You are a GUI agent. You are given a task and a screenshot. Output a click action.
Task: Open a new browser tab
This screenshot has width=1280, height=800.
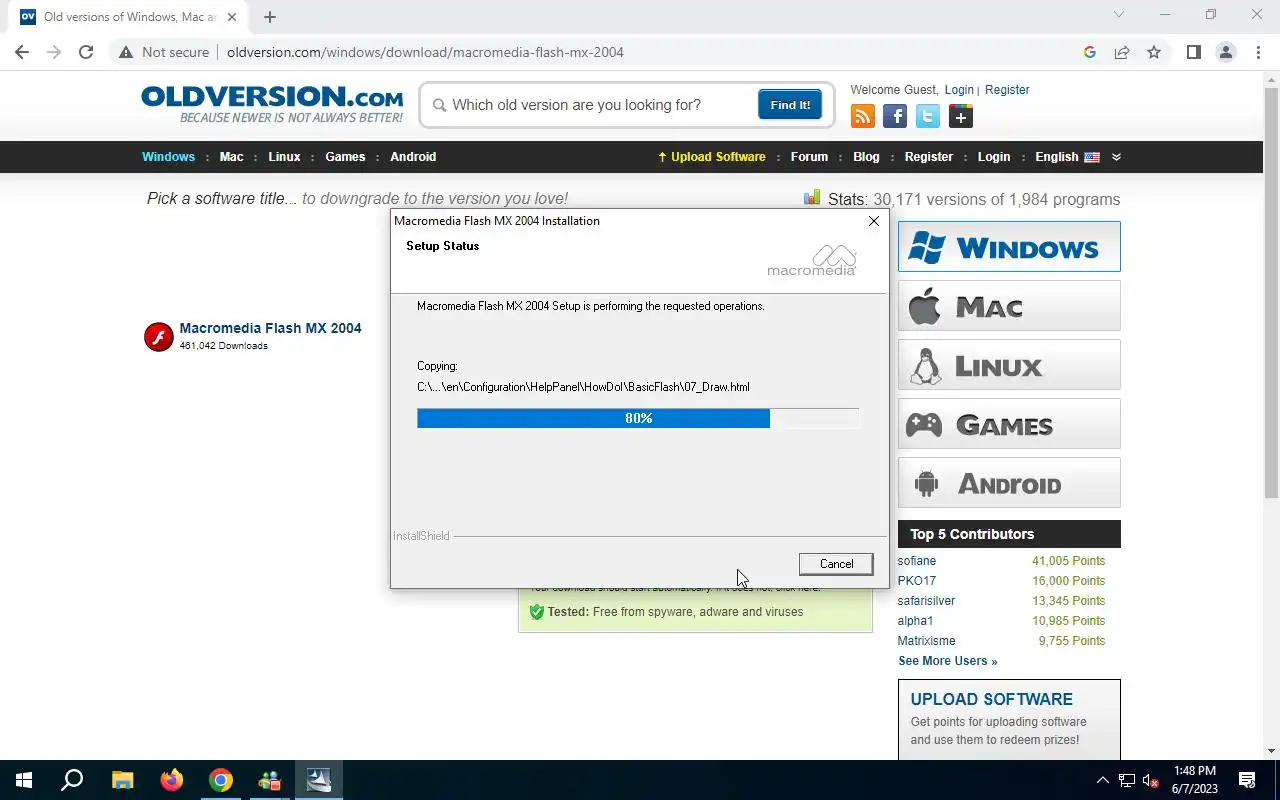tap(270, 17)
